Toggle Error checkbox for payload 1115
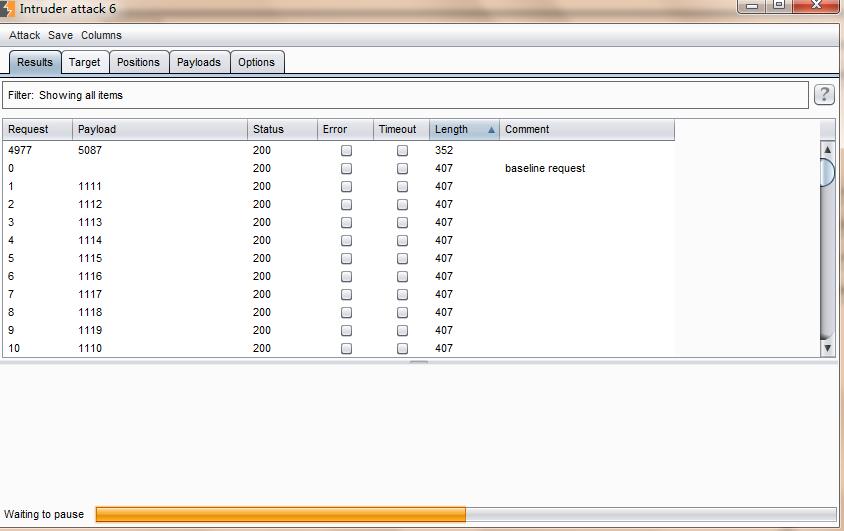The width and height of the screenshot is (844, 531). (347, 259)
